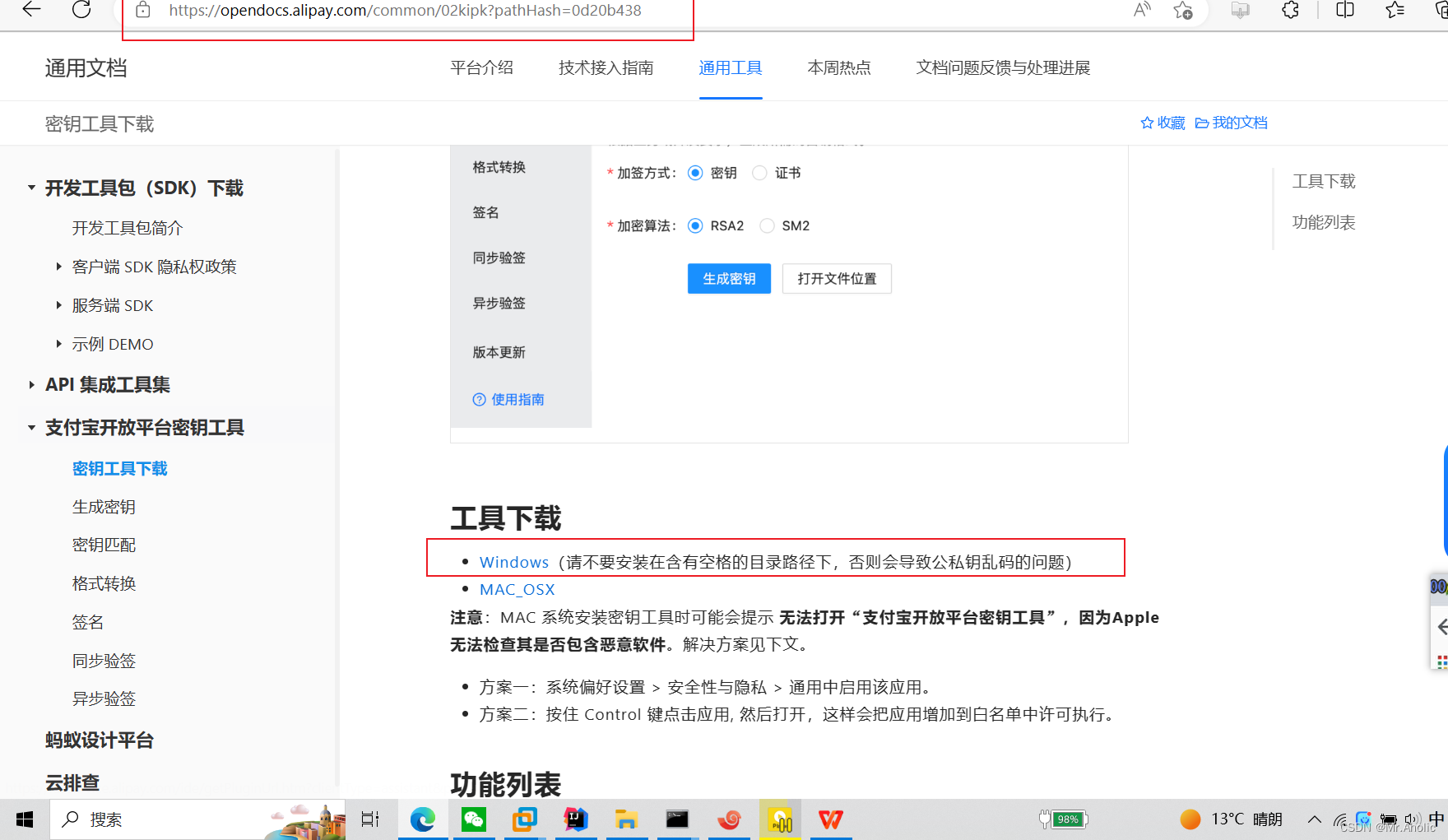Open the 使用指南 help link

(508, 399)
